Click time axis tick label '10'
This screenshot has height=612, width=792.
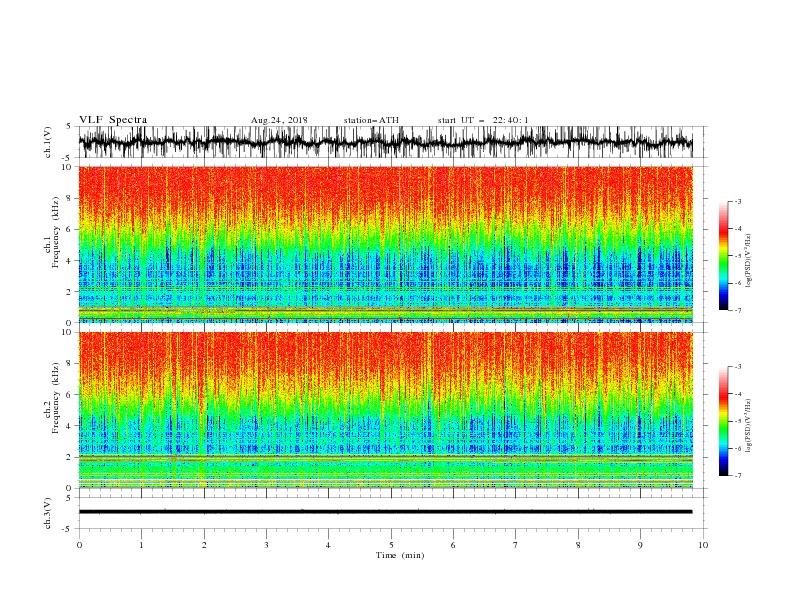pyautogui.click(x=703, y=545)
